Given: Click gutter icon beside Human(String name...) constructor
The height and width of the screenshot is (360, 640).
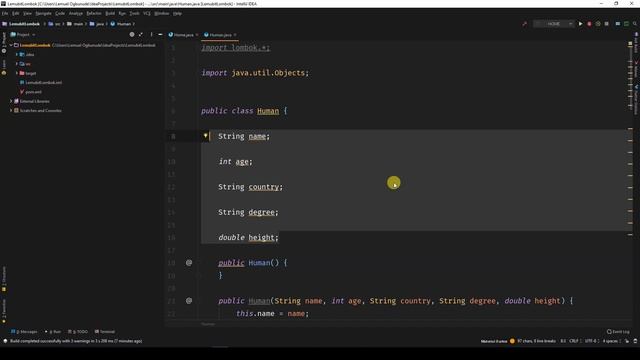Looking at the screenshot, I should (x=189, y=301).
